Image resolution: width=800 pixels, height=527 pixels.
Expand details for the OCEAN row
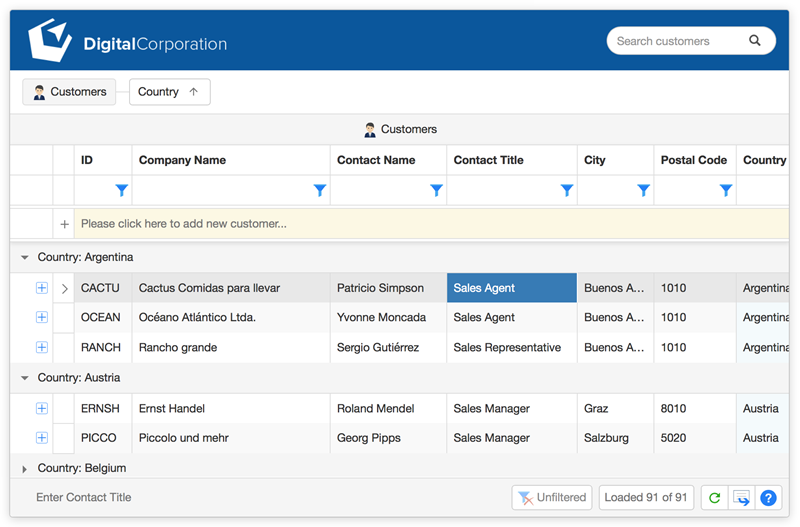tap(42, 317)
